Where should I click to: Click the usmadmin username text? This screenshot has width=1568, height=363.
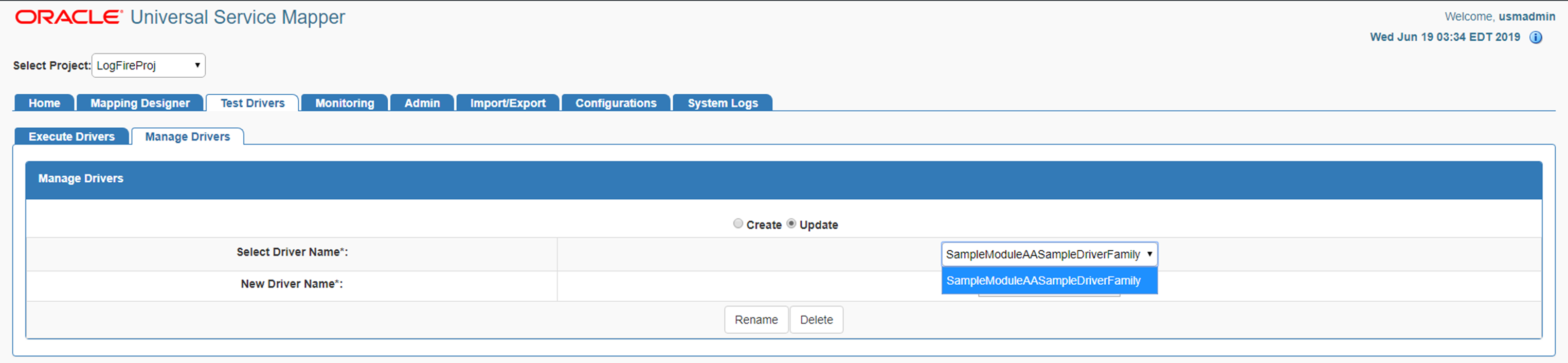point(1527,16)
